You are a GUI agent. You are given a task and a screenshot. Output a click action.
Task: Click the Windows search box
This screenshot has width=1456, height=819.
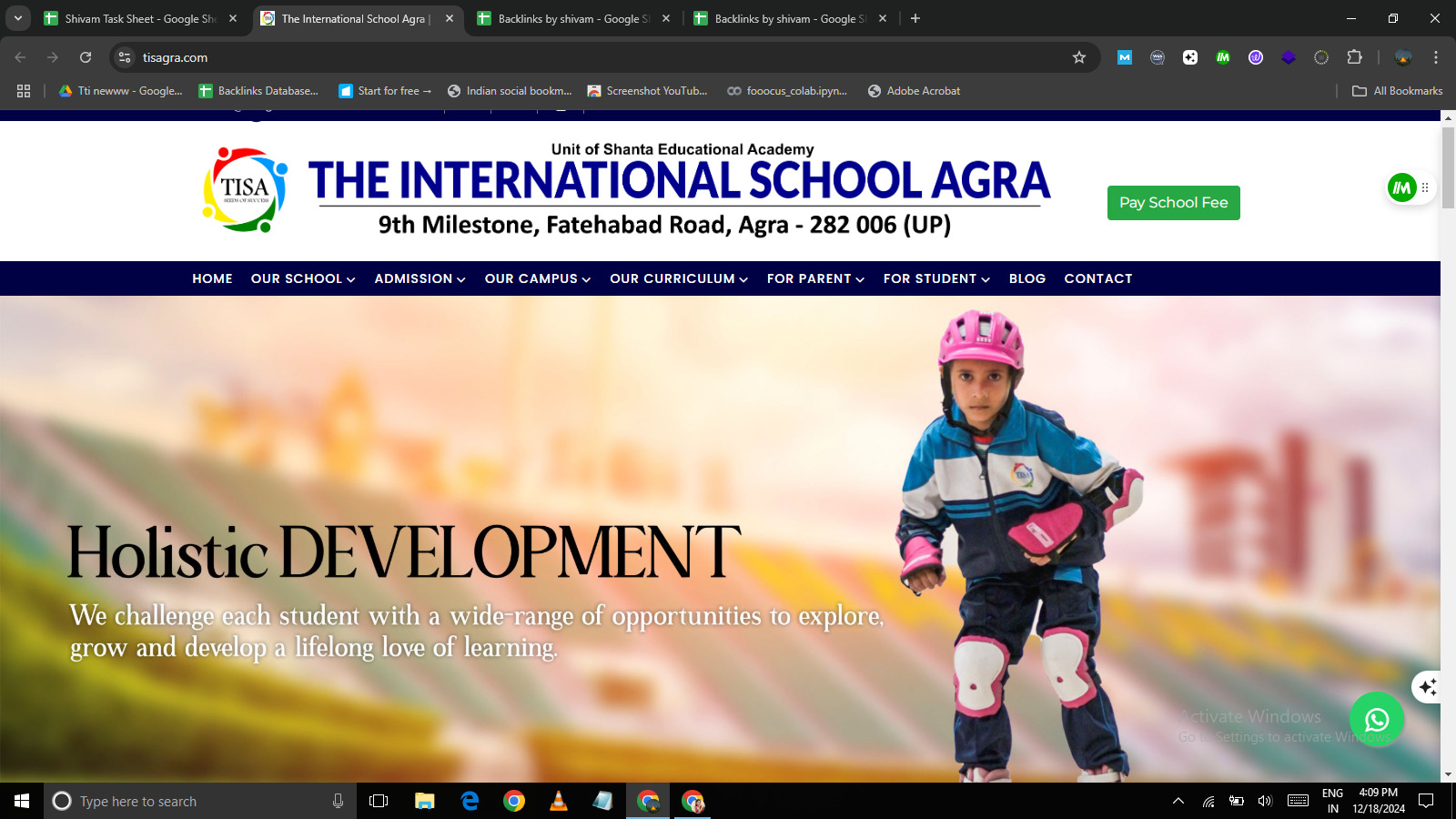click(200, 801)
